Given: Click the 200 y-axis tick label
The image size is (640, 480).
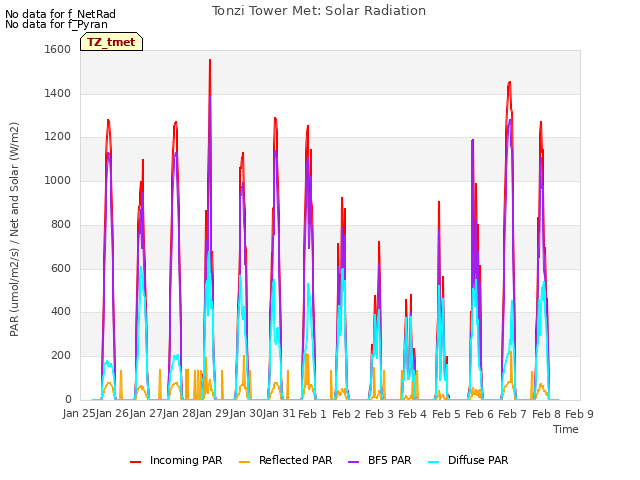Looking at the screenshot, I should [x=61, y=356].
